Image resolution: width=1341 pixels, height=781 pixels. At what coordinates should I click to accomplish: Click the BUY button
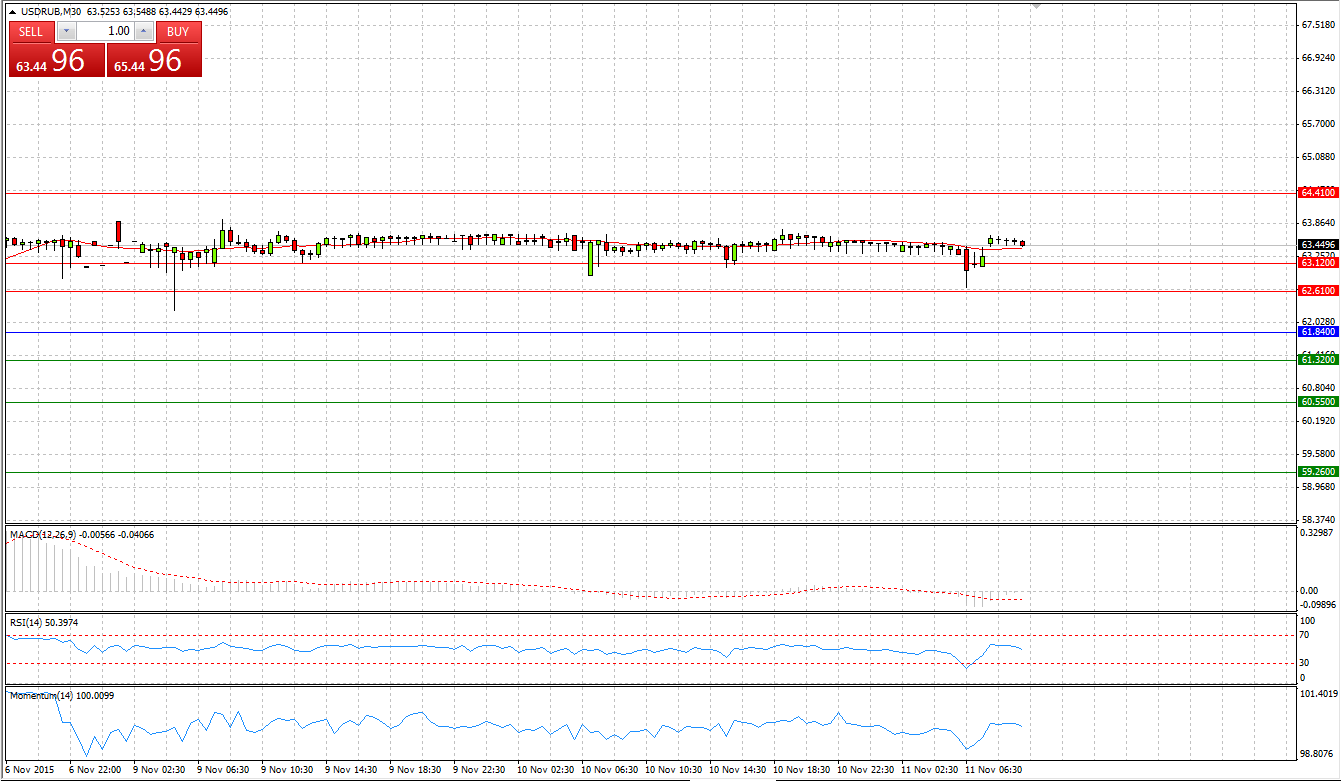178,31
